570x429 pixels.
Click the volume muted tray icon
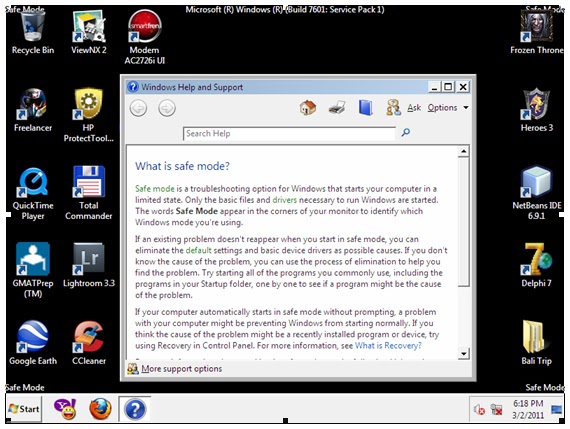pyautogui.click(x=479, y=410)
